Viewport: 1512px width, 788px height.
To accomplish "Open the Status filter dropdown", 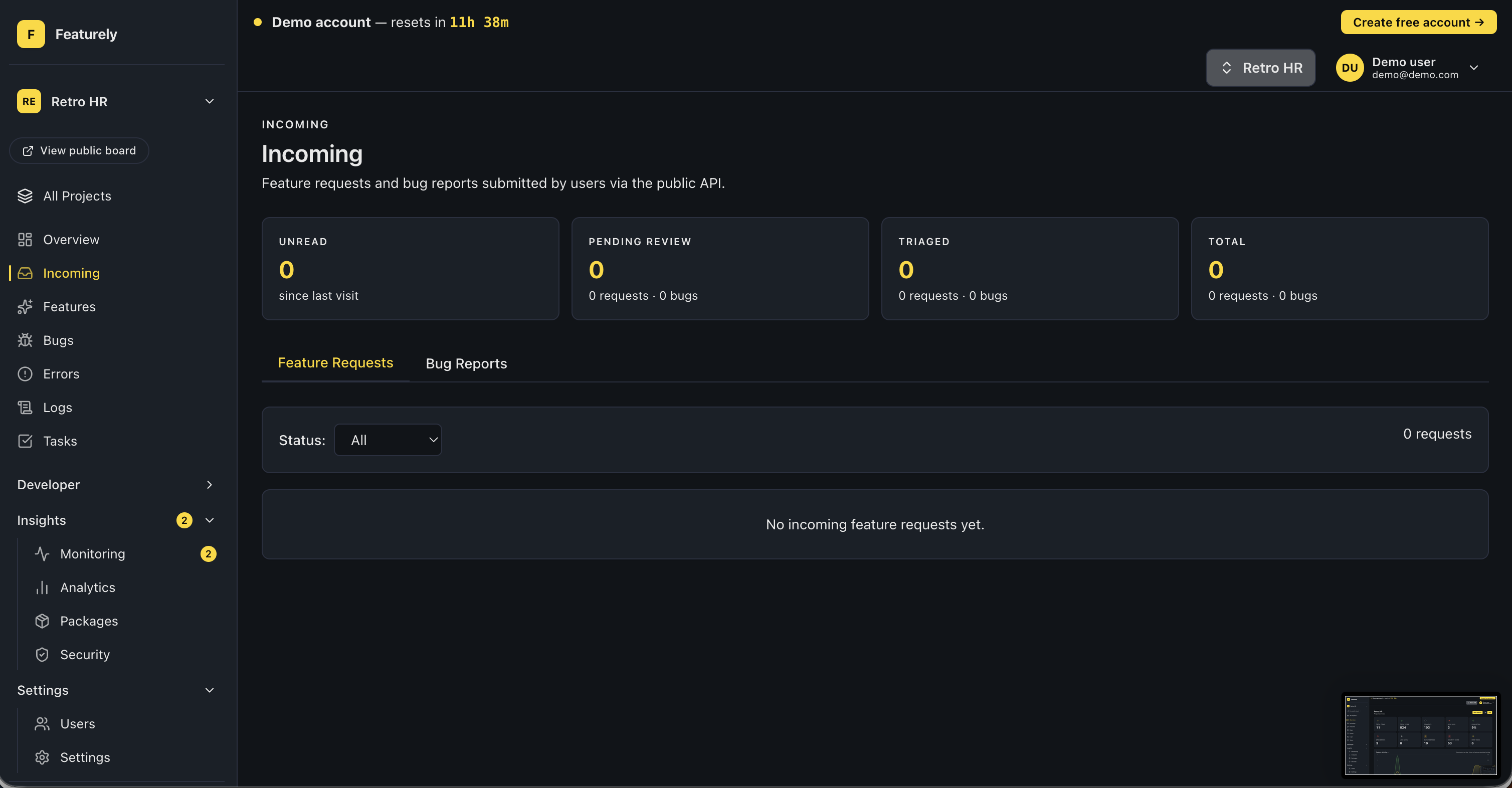I will 388,440.
